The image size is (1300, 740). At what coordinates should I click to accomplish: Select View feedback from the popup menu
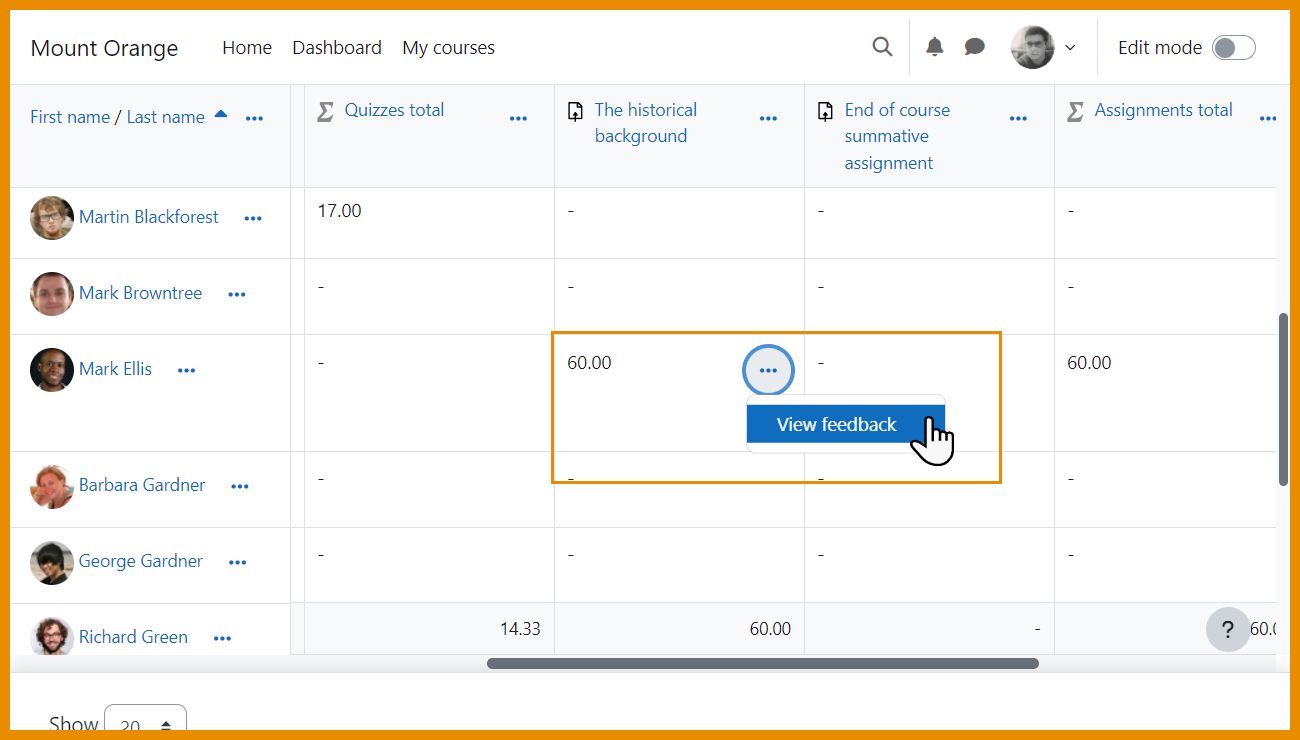[x=836, y=424]
